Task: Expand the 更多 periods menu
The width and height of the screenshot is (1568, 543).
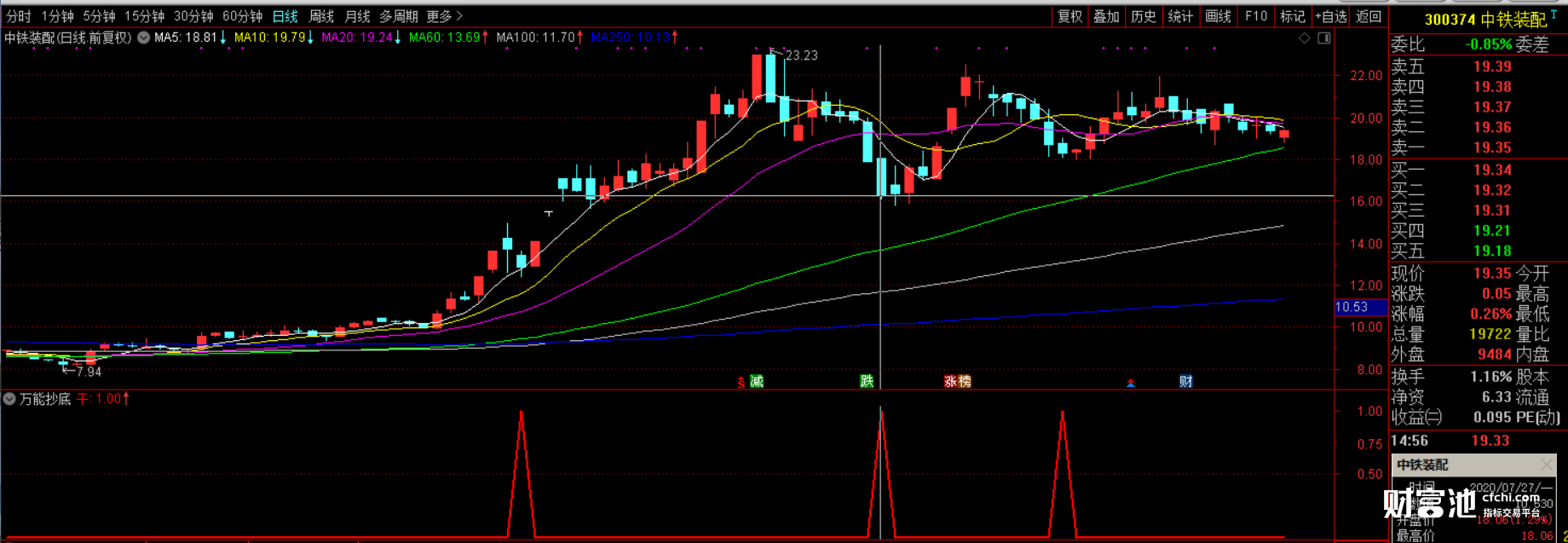Action: 445,16
